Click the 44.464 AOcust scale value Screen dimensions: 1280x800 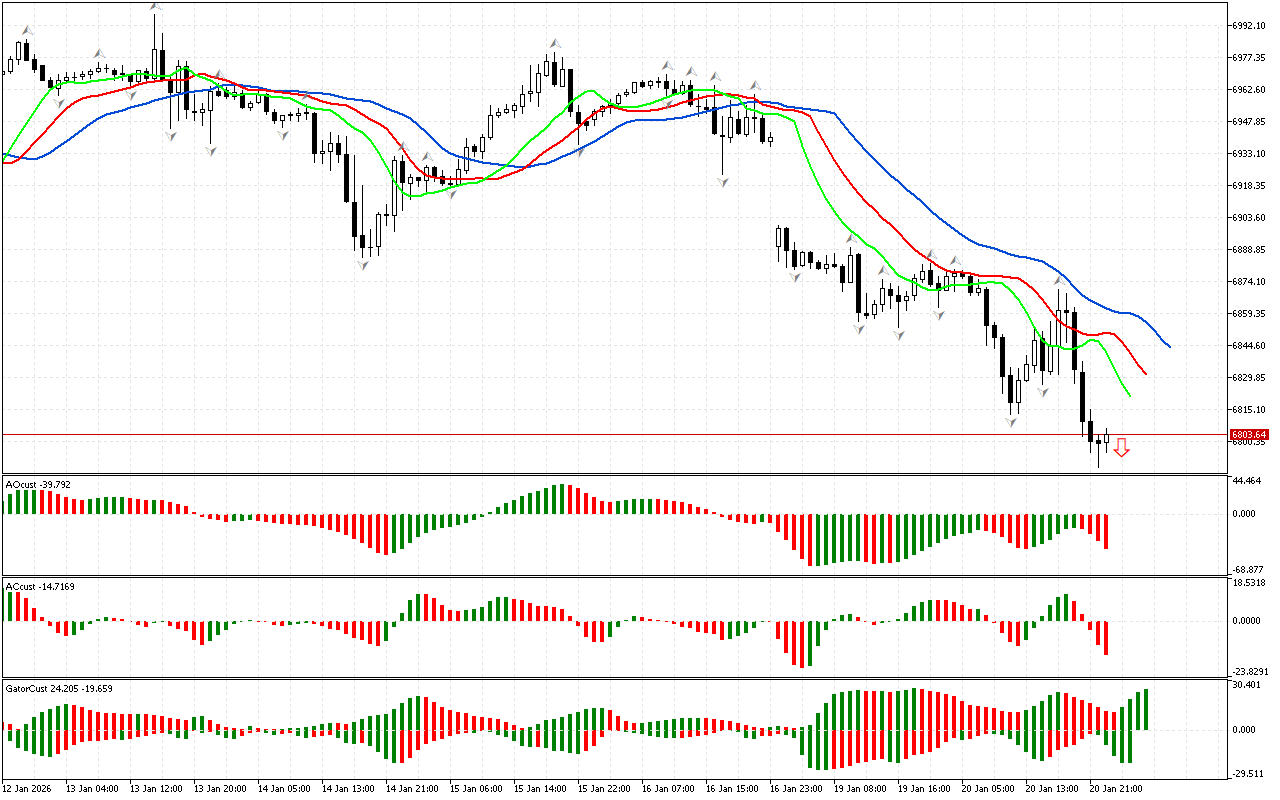click(x=1247, y=481)
